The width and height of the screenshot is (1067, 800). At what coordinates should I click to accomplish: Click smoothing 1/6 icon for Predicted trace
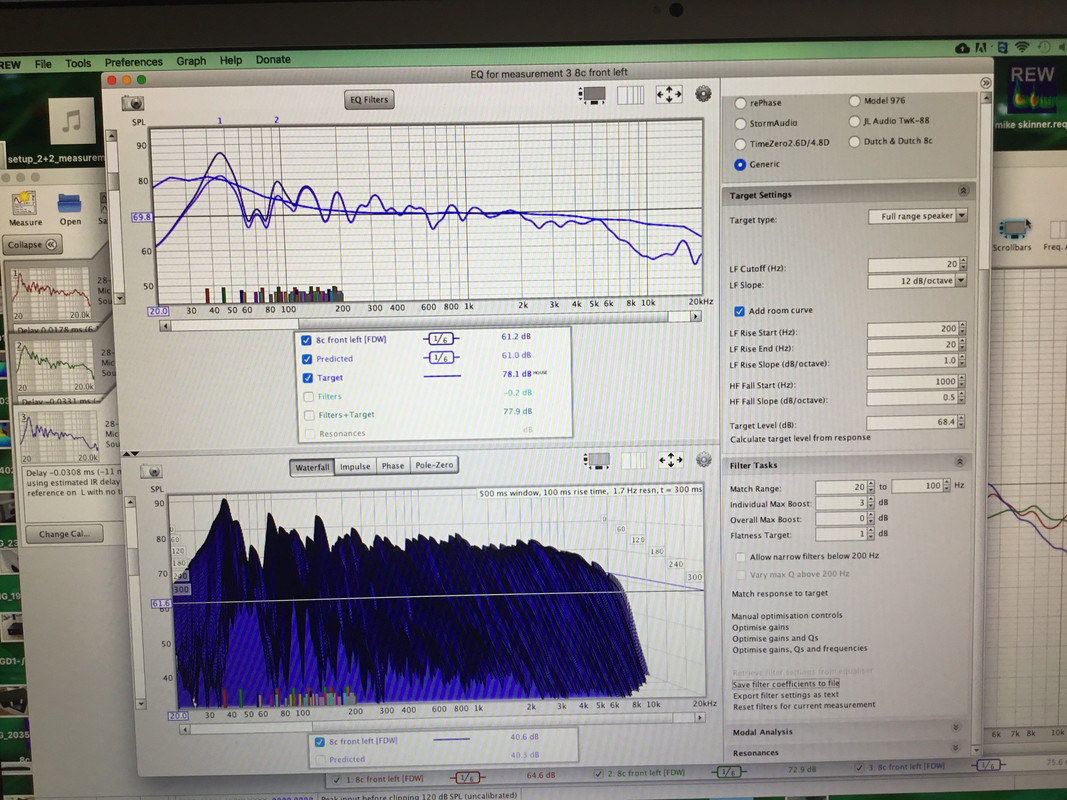click(440, 357)
